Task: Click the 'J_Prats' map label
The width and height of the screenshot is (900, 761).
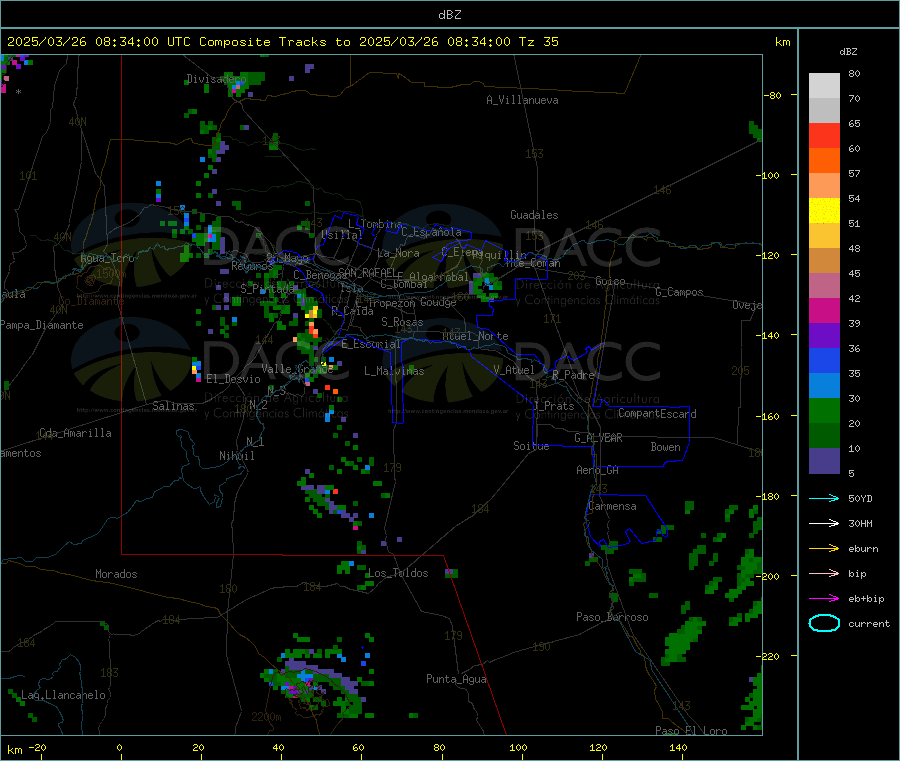Action: pos(553,406)
